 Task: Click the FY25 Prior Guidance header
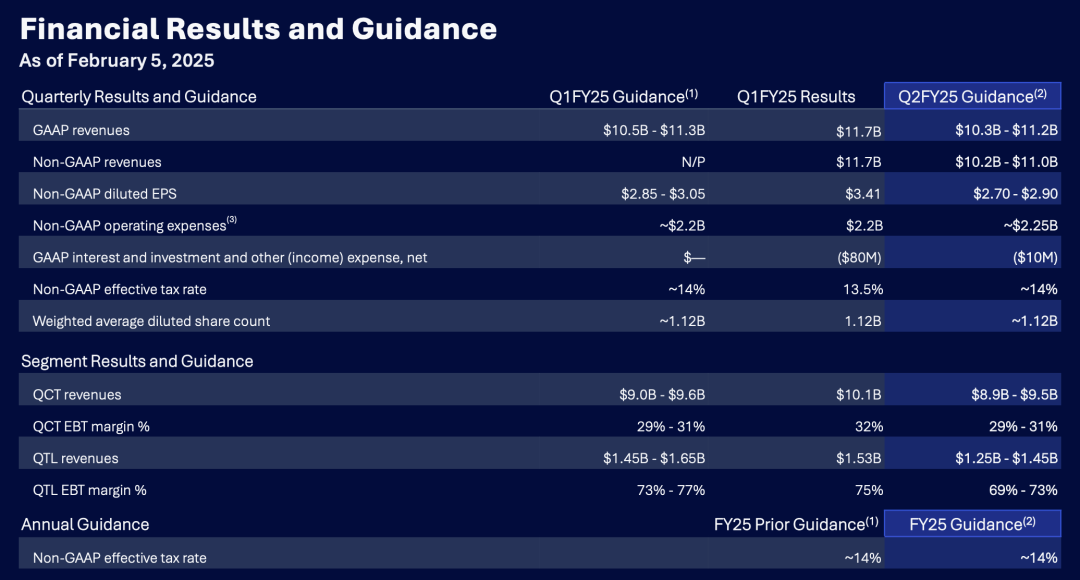click(796, 524)
